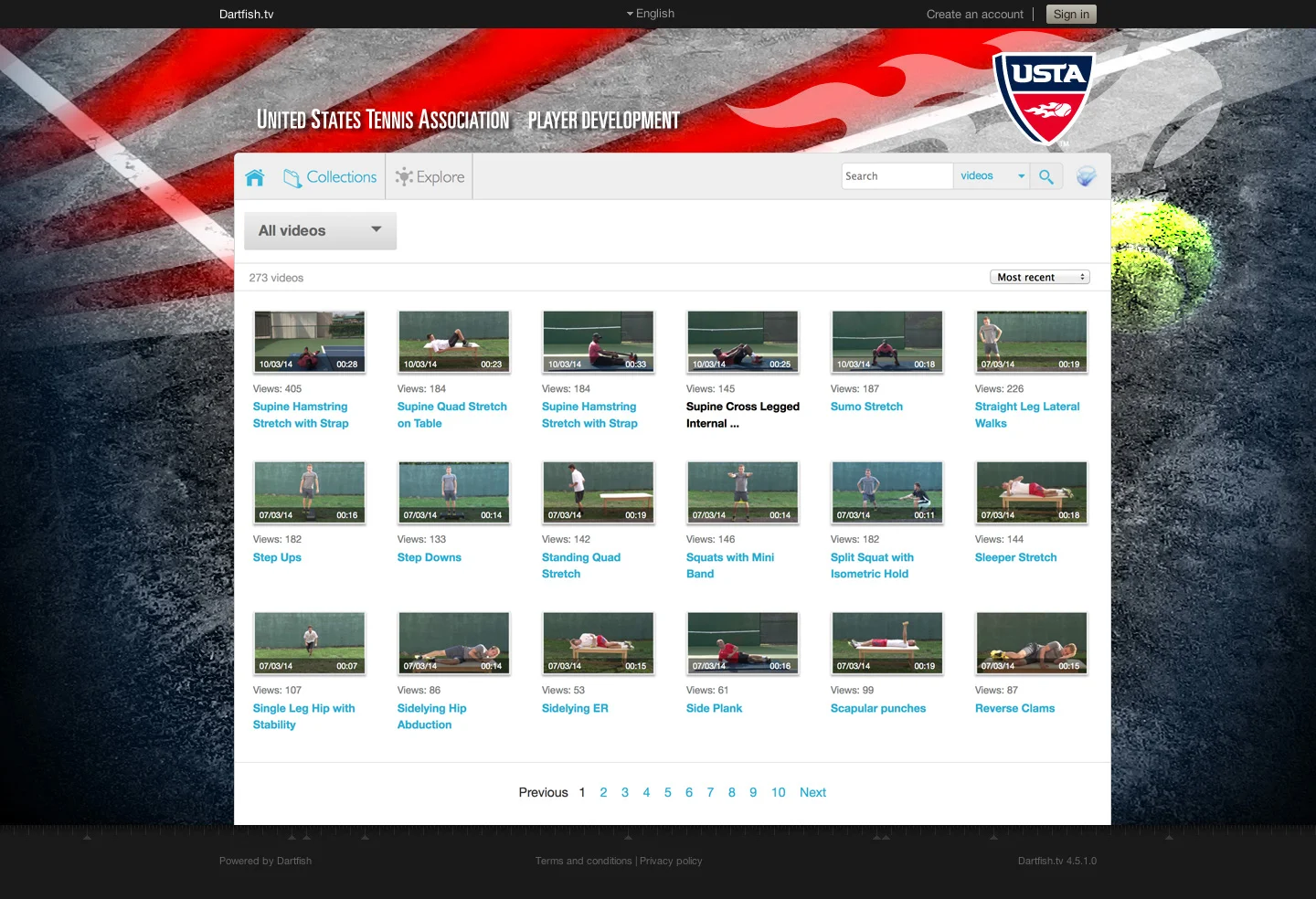Go to page 6
Viewport: 1316px width, 899px height.
pyautogui.click(x=689, y=792)
